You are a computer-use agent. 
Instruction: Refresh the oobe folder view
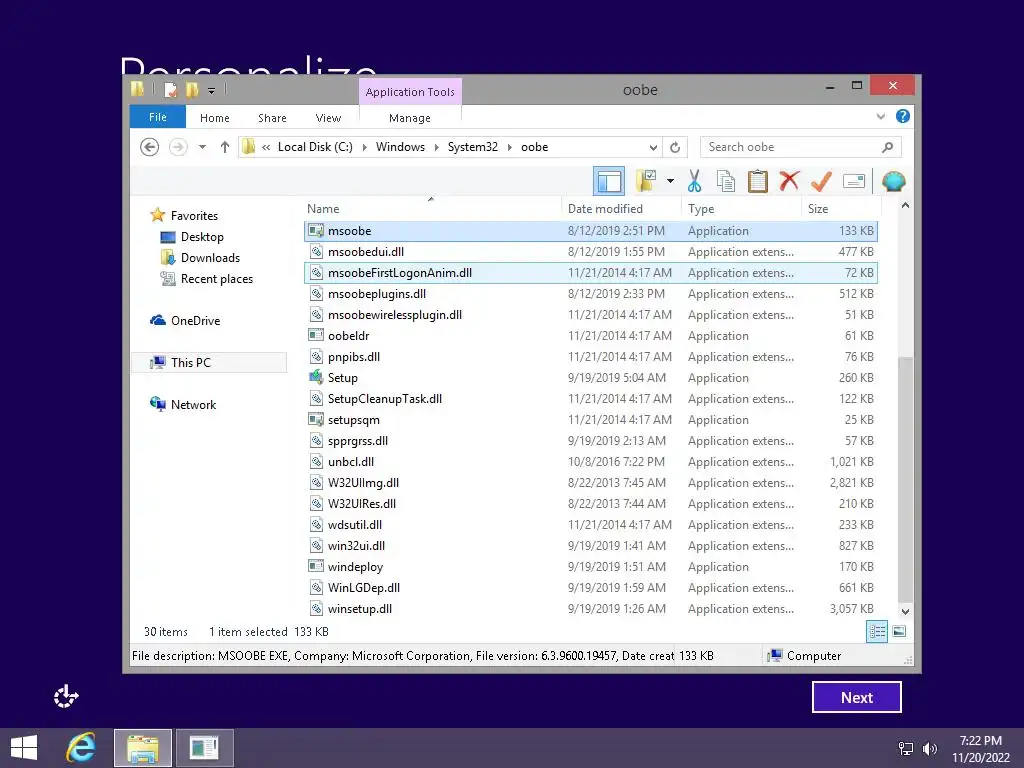coord(675,147)
